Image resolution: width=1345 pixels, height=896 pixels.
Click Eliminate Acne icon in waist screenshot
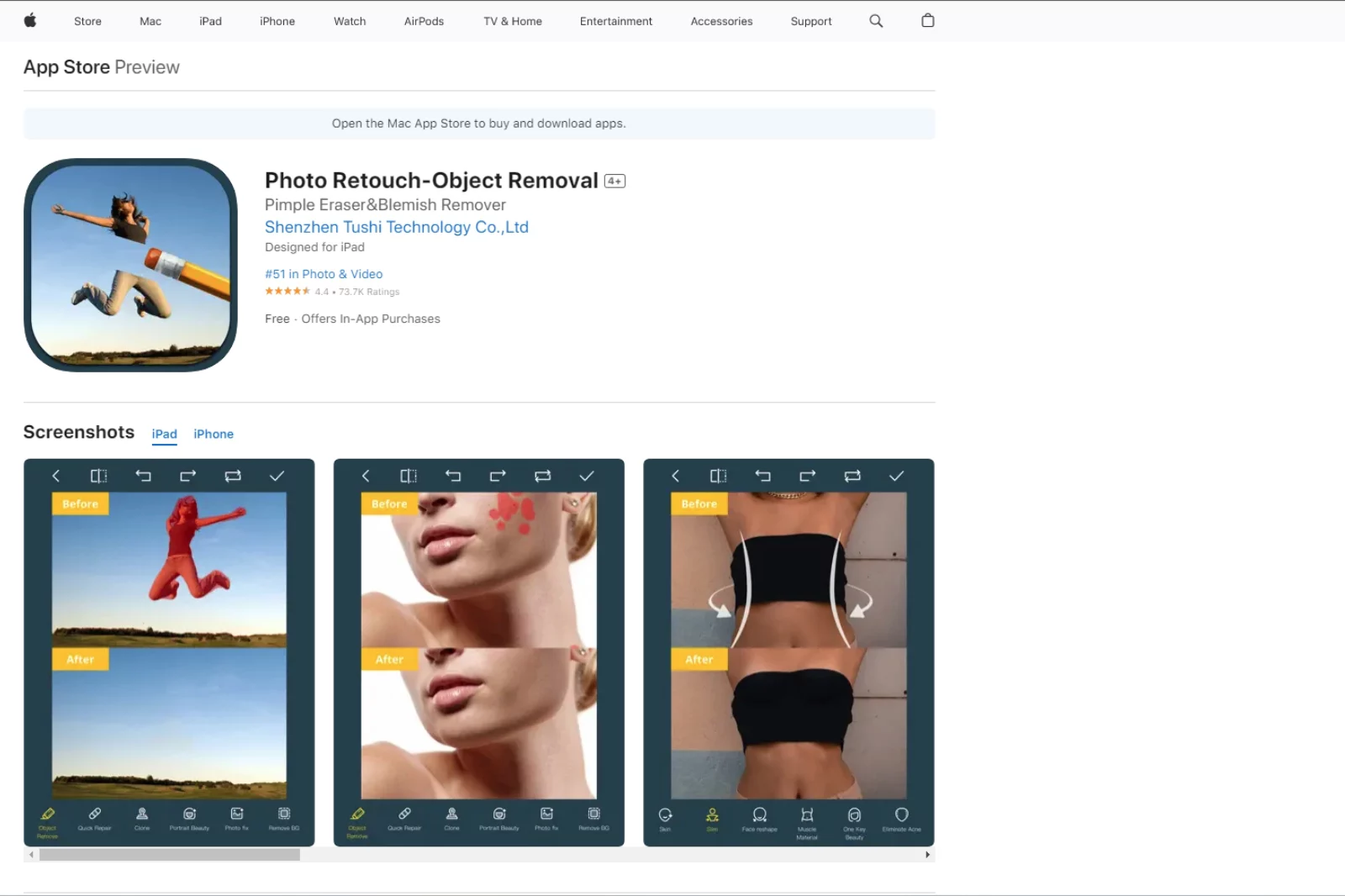(x=902, y=814)
